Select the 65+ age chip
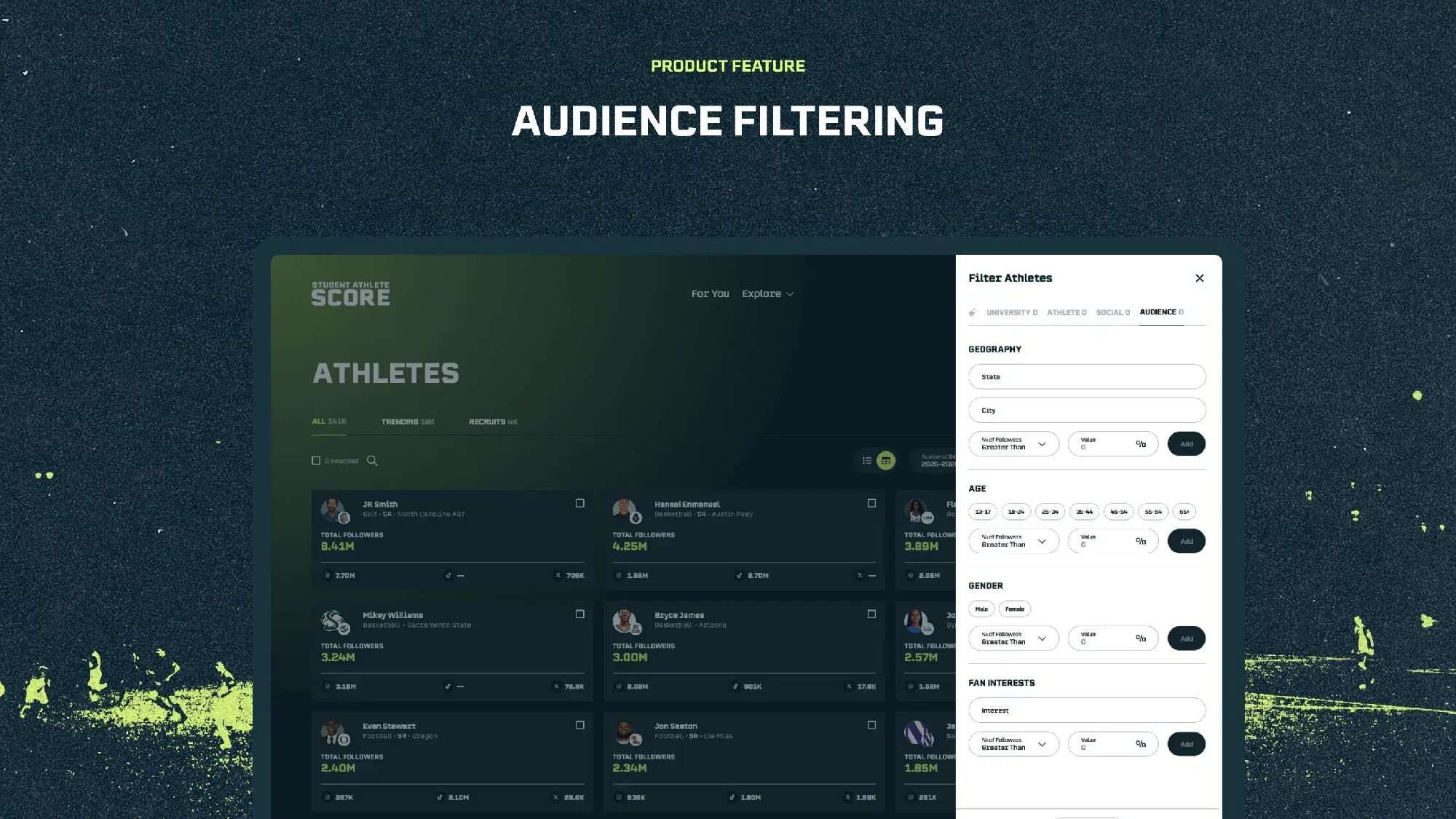The height and width of the screenshot is (819, 1456). tap(1184, 512)
